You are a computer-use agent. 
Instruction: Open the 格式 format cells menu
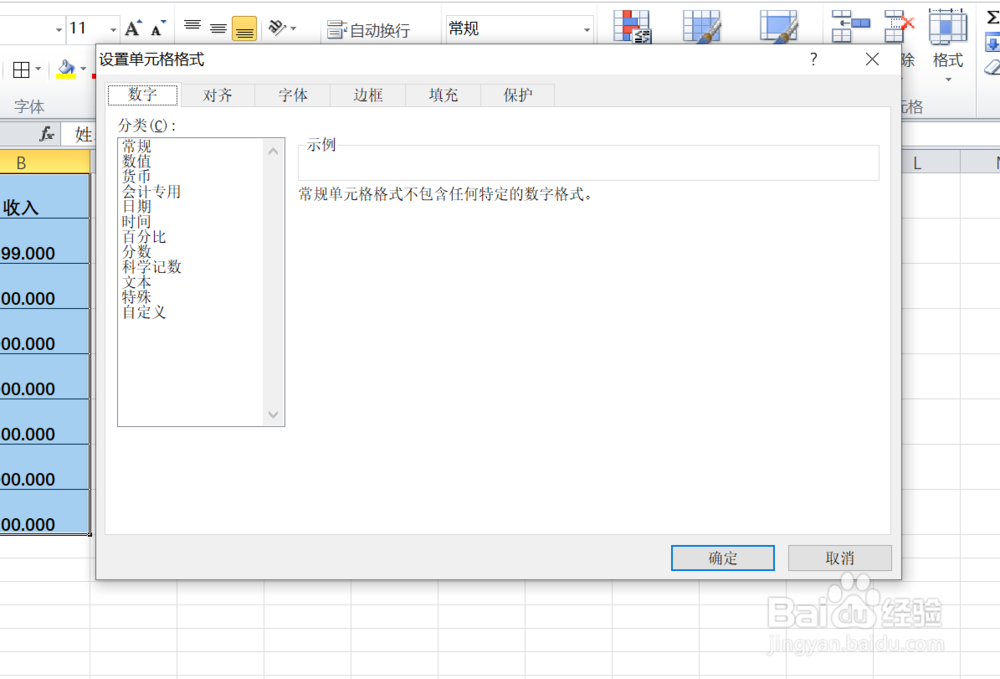point(948,45)
